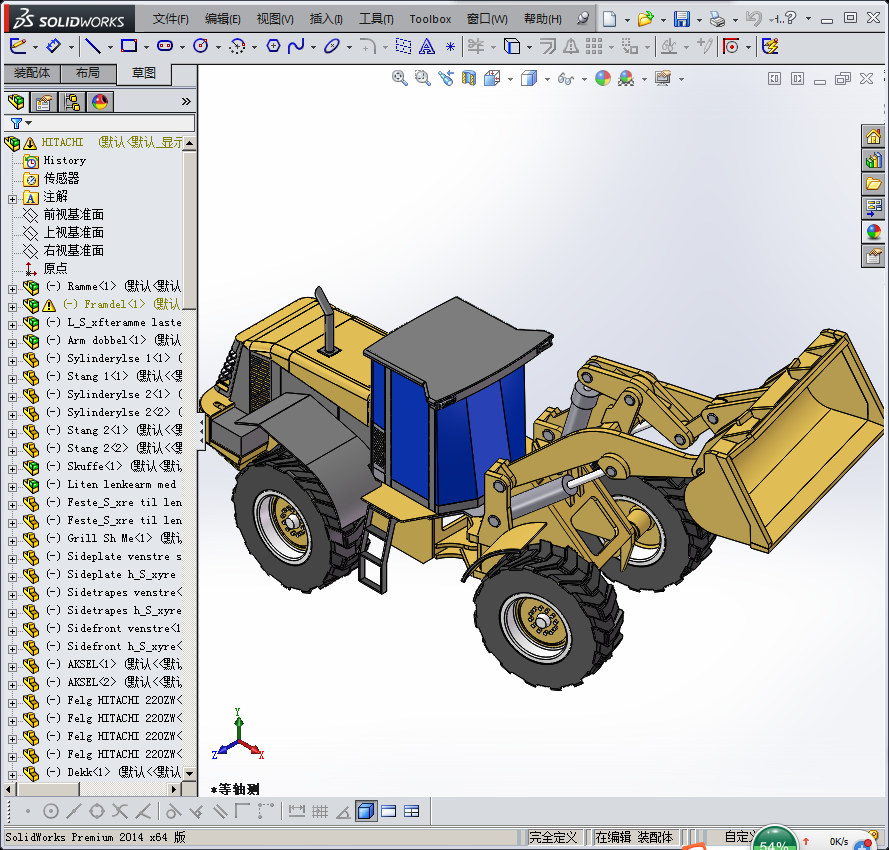Open DisplayManager color ball tab

pyautogui.click(x=100, y=102)
